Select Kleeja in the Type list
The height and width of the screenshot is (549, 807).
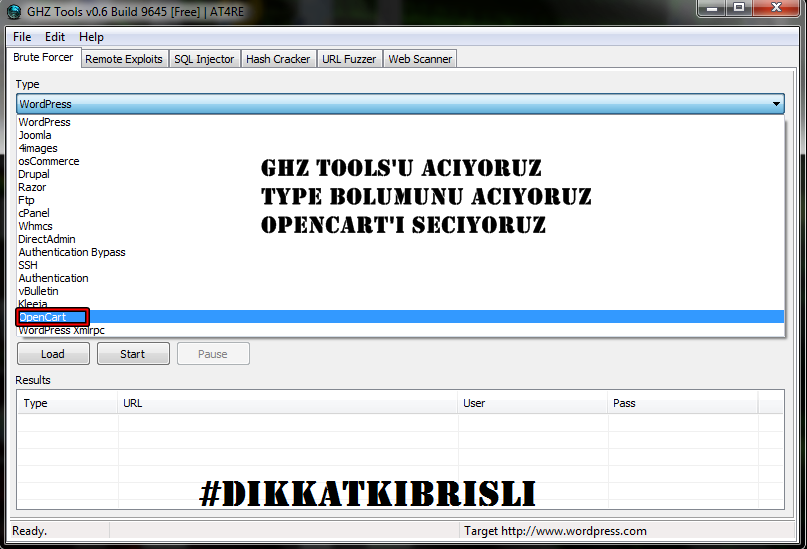tap(401, 304)
